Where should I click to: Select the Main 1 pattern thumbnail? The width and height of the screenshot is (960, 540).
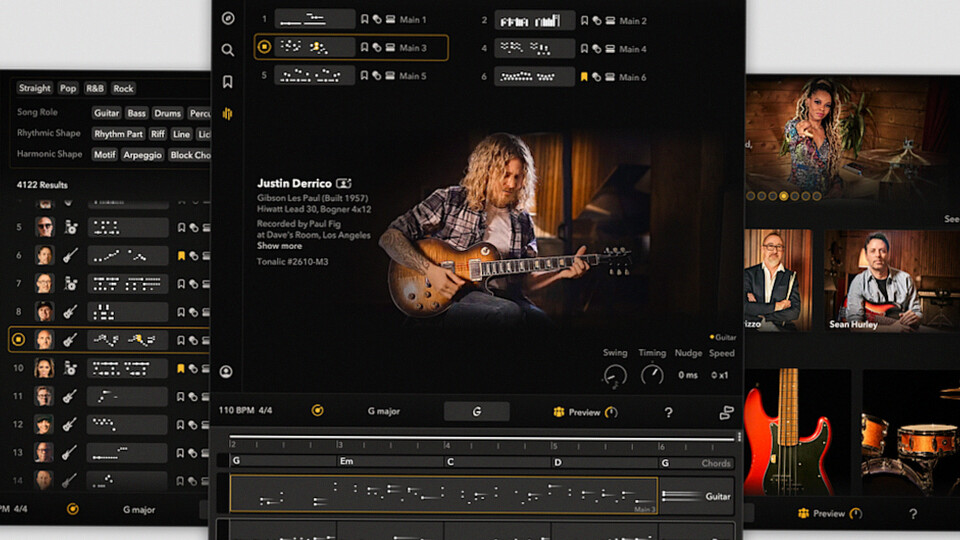click(x=315, y=20)
